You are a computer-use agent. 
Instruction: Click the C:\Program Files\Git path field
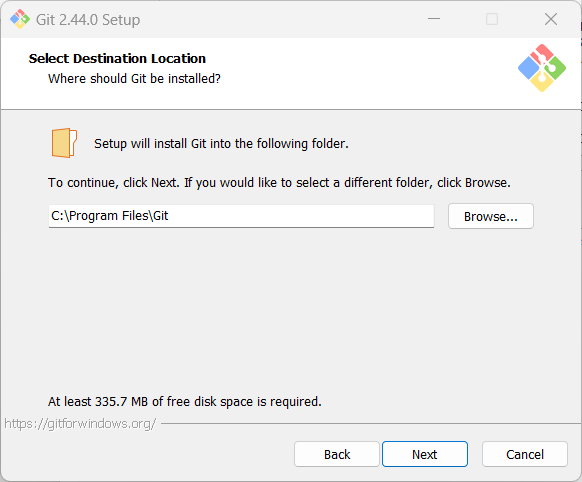[x=241, y=216]
